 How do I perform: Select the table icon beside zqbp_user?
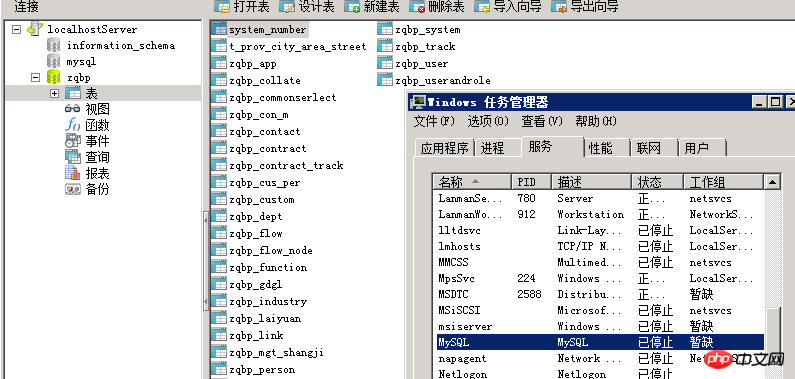[x=385, y=63]
